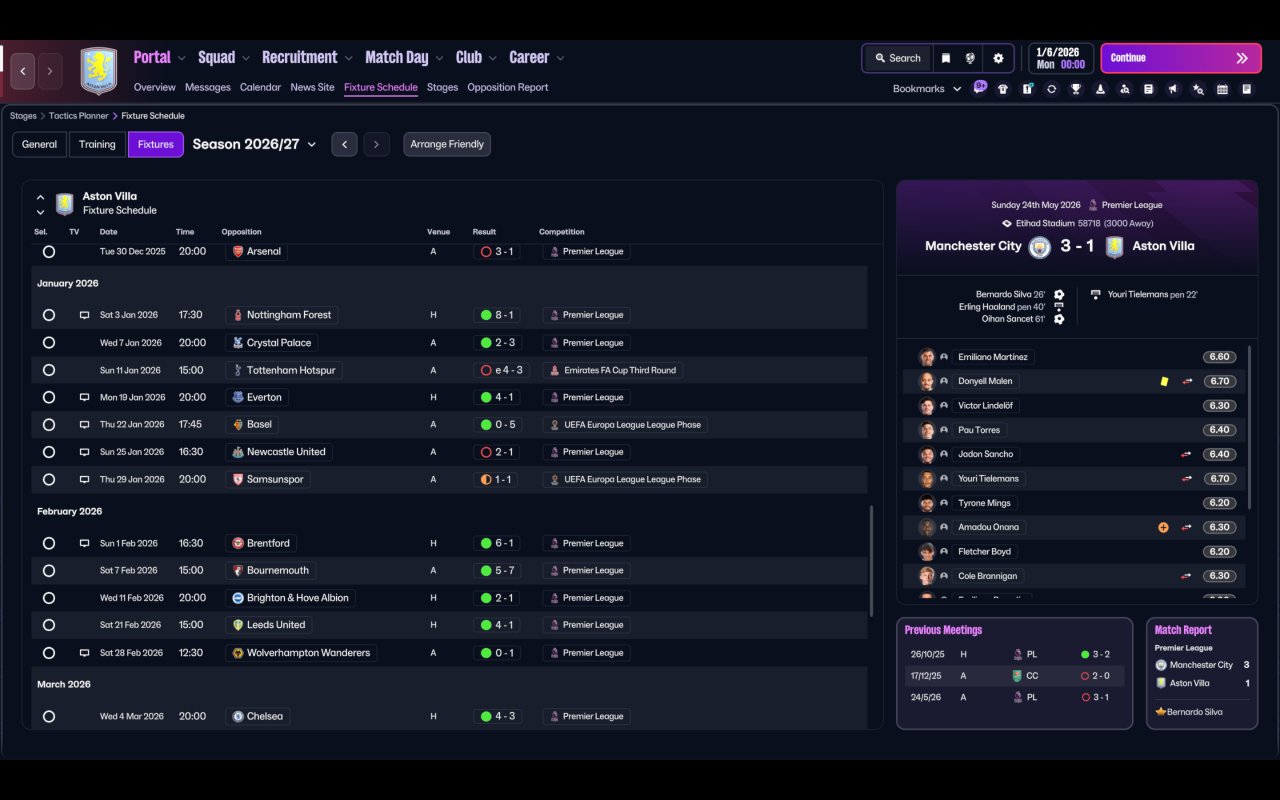This screenshot has height=800, width=1280.
Task: Click the person search shortcut icon
Action: 1125,89
